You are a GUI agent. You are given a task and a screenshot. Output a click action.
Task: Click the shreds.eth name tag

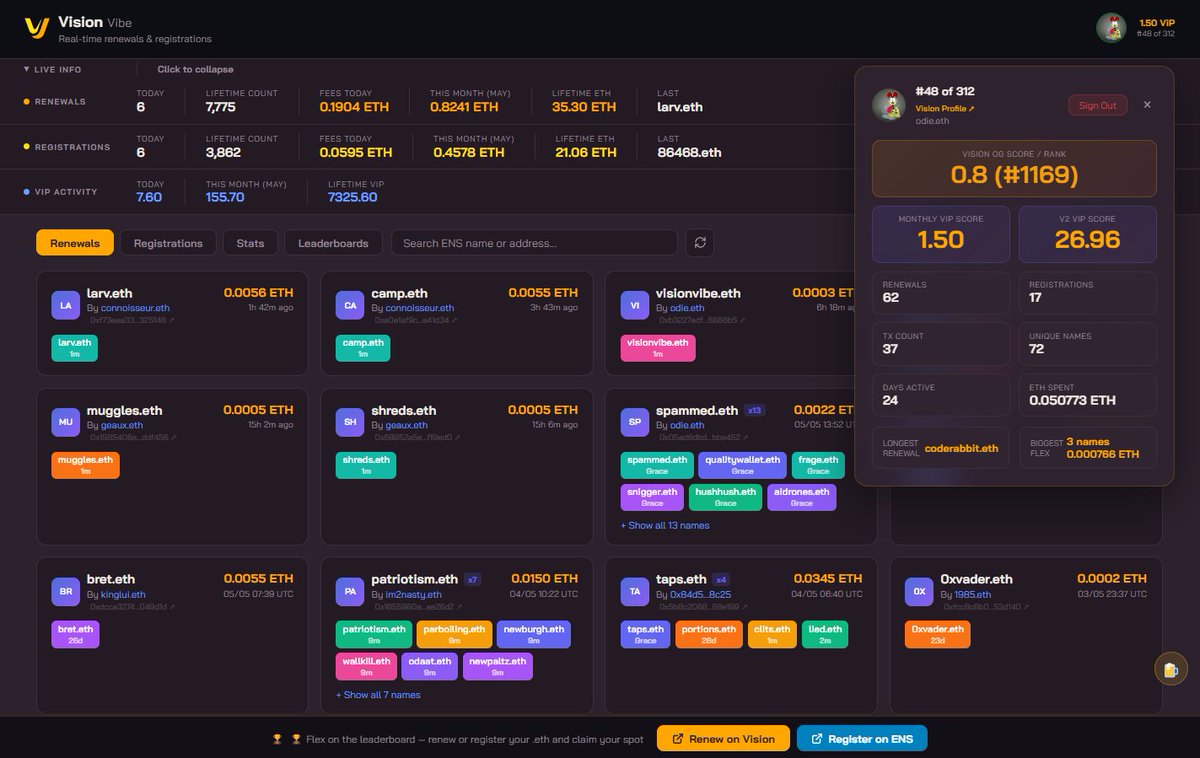[x=365, y=465]
